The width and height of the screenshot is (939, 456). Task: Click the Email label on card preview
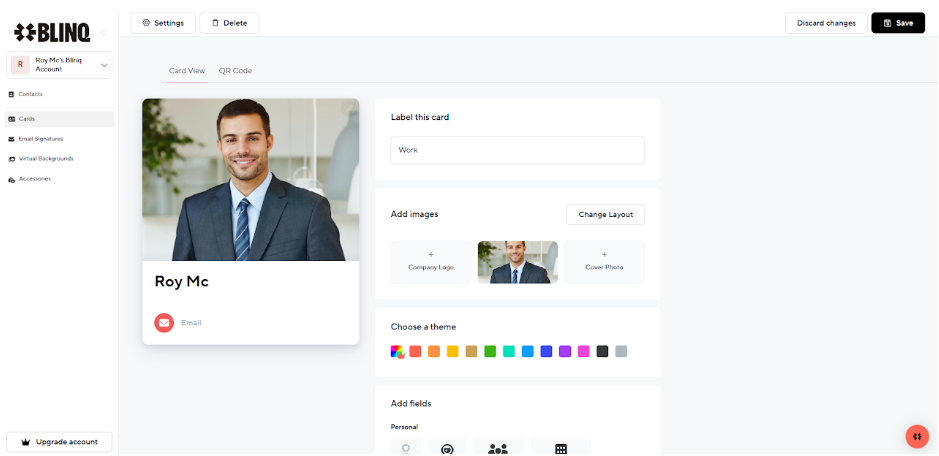[x=191, y=322]
